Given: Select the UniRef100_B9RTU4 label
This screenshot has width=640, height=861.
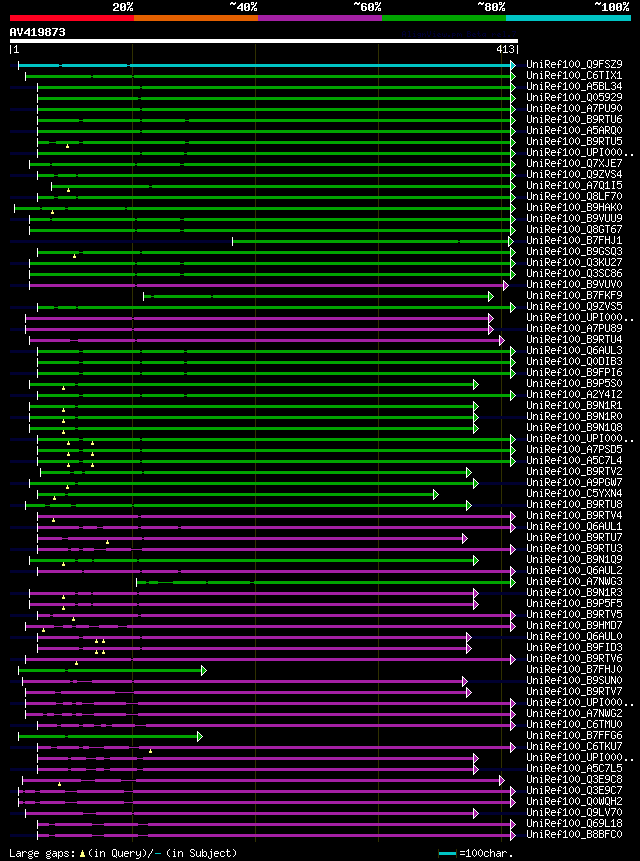Looking at the screenshot, I should 574,339.
